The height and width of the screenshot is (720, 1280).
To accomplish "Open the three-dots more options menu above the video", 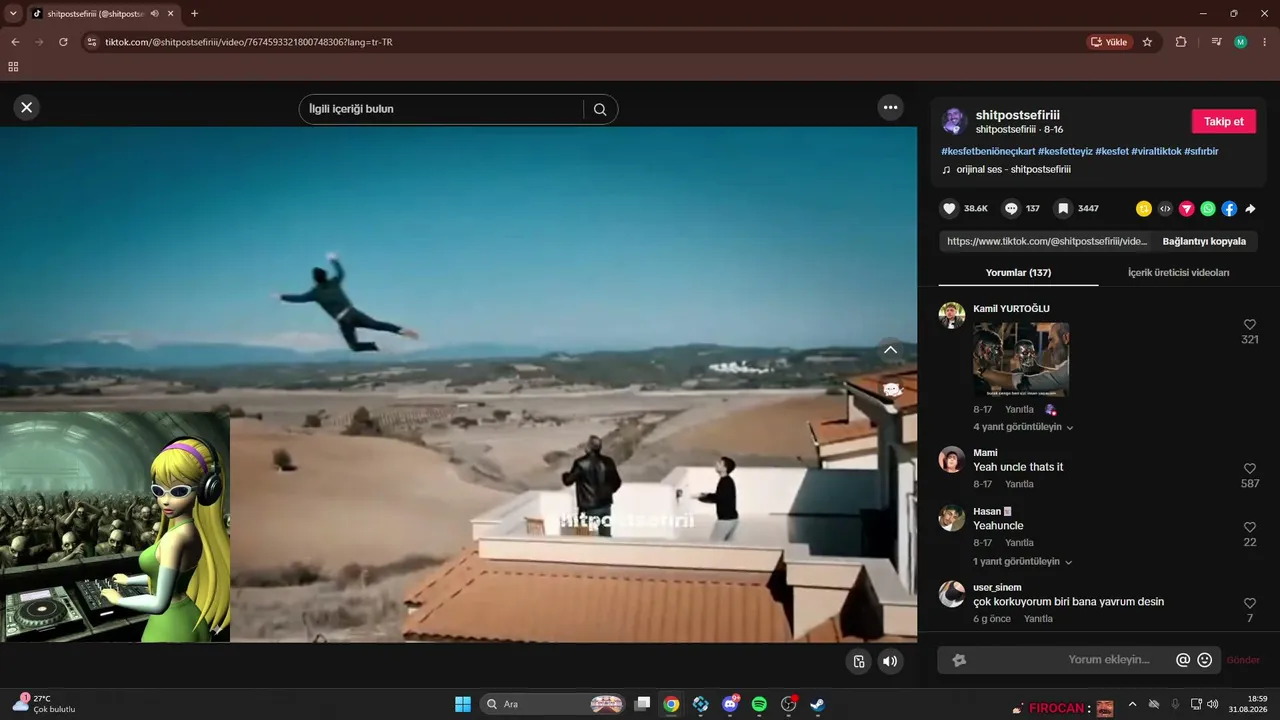I will point(890,107).
